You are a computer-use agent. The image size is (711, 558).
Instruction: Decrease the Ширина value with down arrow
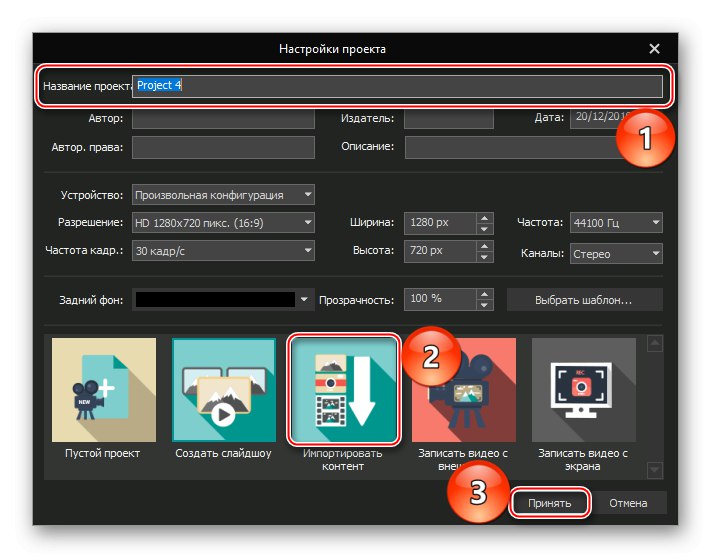click(x=484, y=228)
